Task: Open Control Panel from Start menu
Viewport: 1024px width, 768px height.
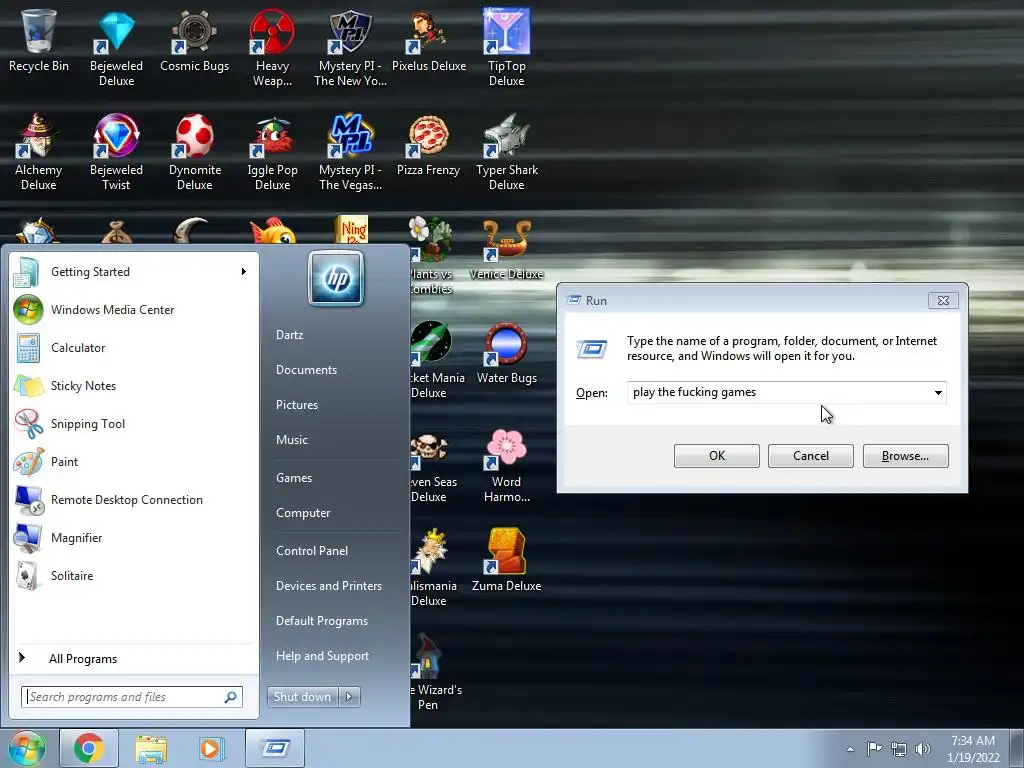Action: point(312,551)
